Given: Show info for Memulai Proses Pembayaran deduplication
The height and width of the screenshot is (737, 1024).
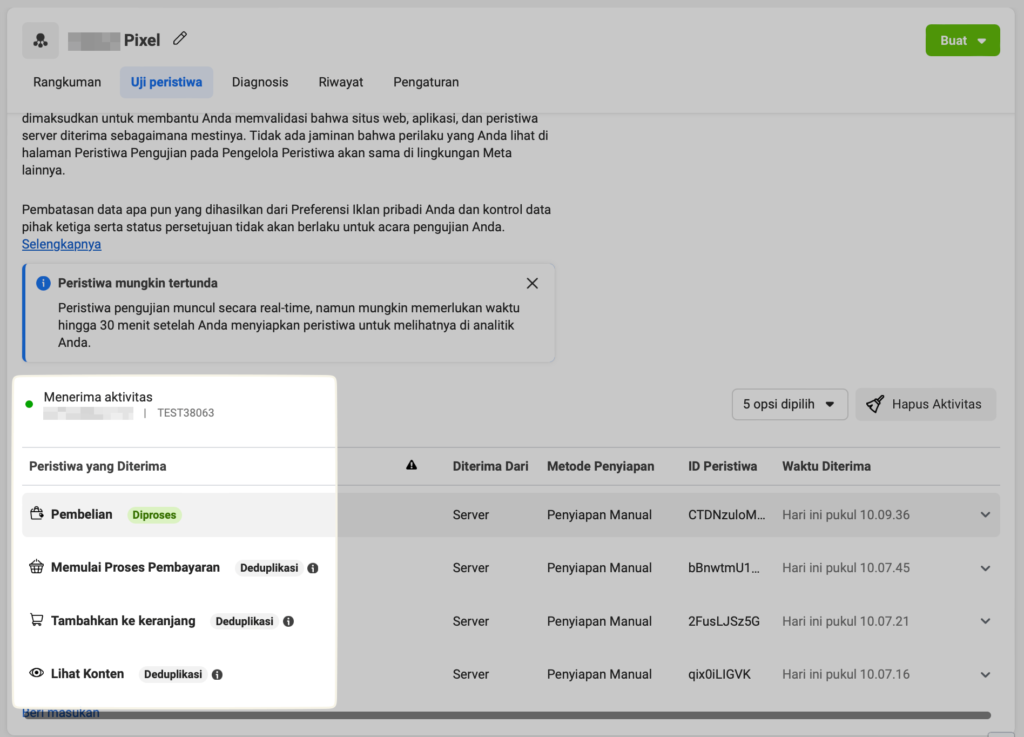Looking at the screenshot, I should 313,568.
